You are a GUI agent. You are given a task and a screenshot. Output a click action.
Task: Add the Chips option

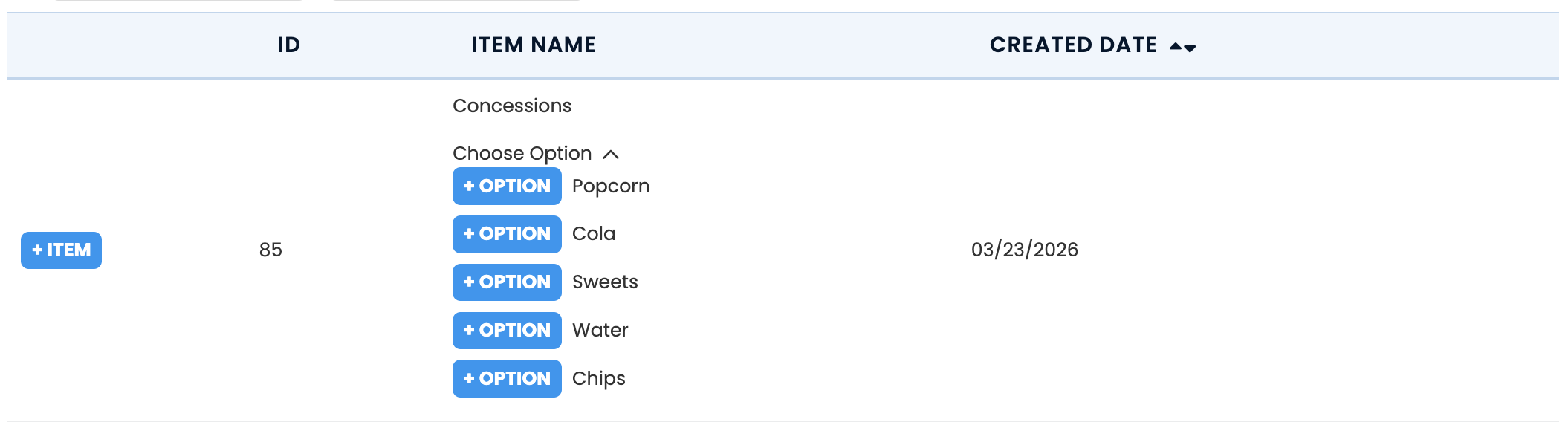[x=507, y=379]
